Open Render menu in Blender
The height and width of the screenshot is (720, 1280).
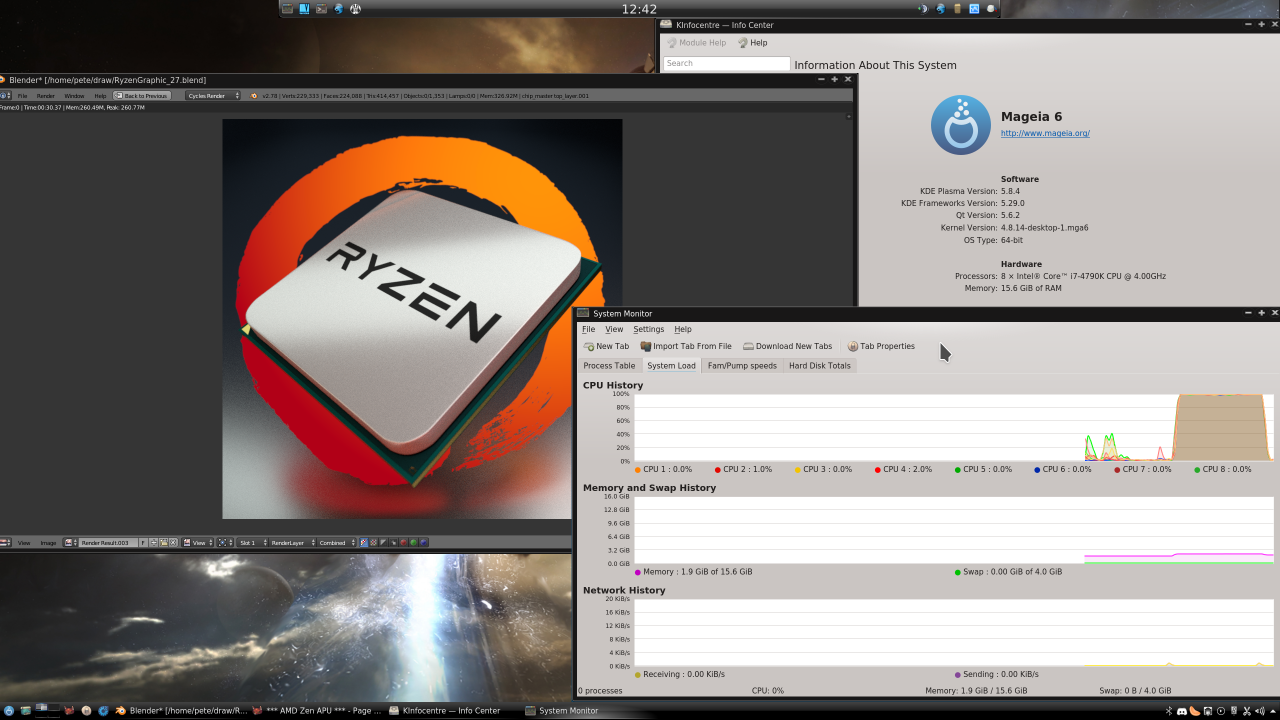point(46,96)
